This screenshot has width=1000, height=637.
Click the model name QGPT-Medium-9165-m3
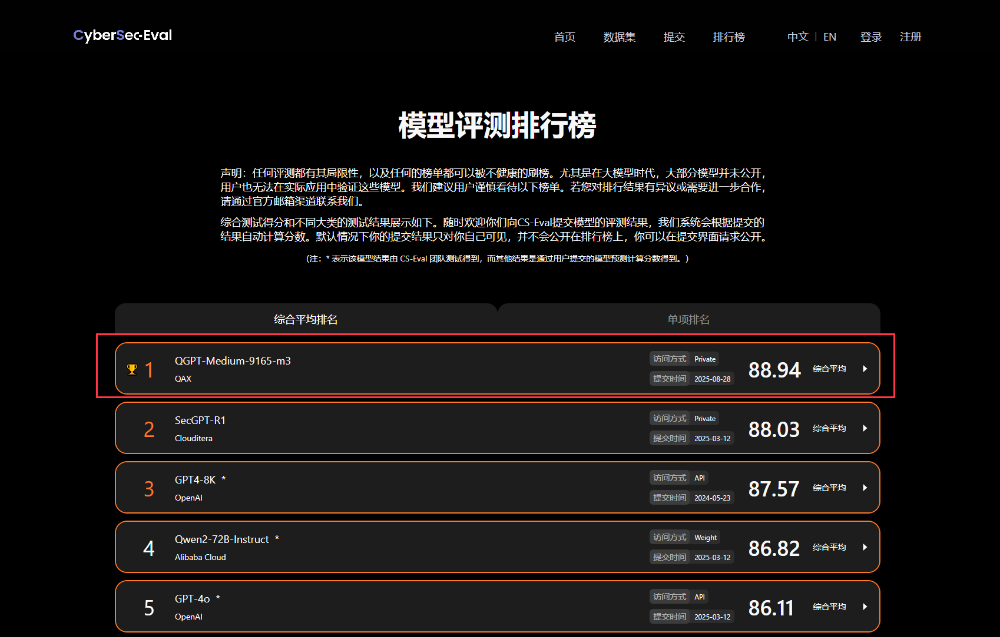[233, 361]
